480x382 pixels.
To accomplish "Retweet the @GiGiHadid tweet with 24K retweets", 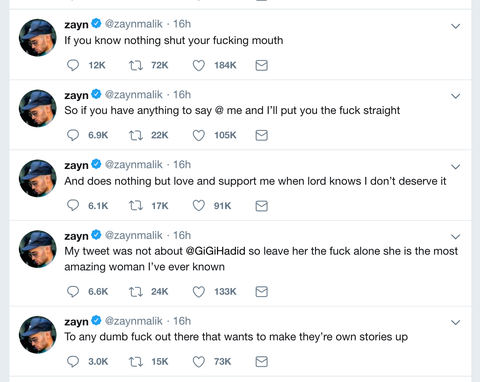I will pos(136,292).
